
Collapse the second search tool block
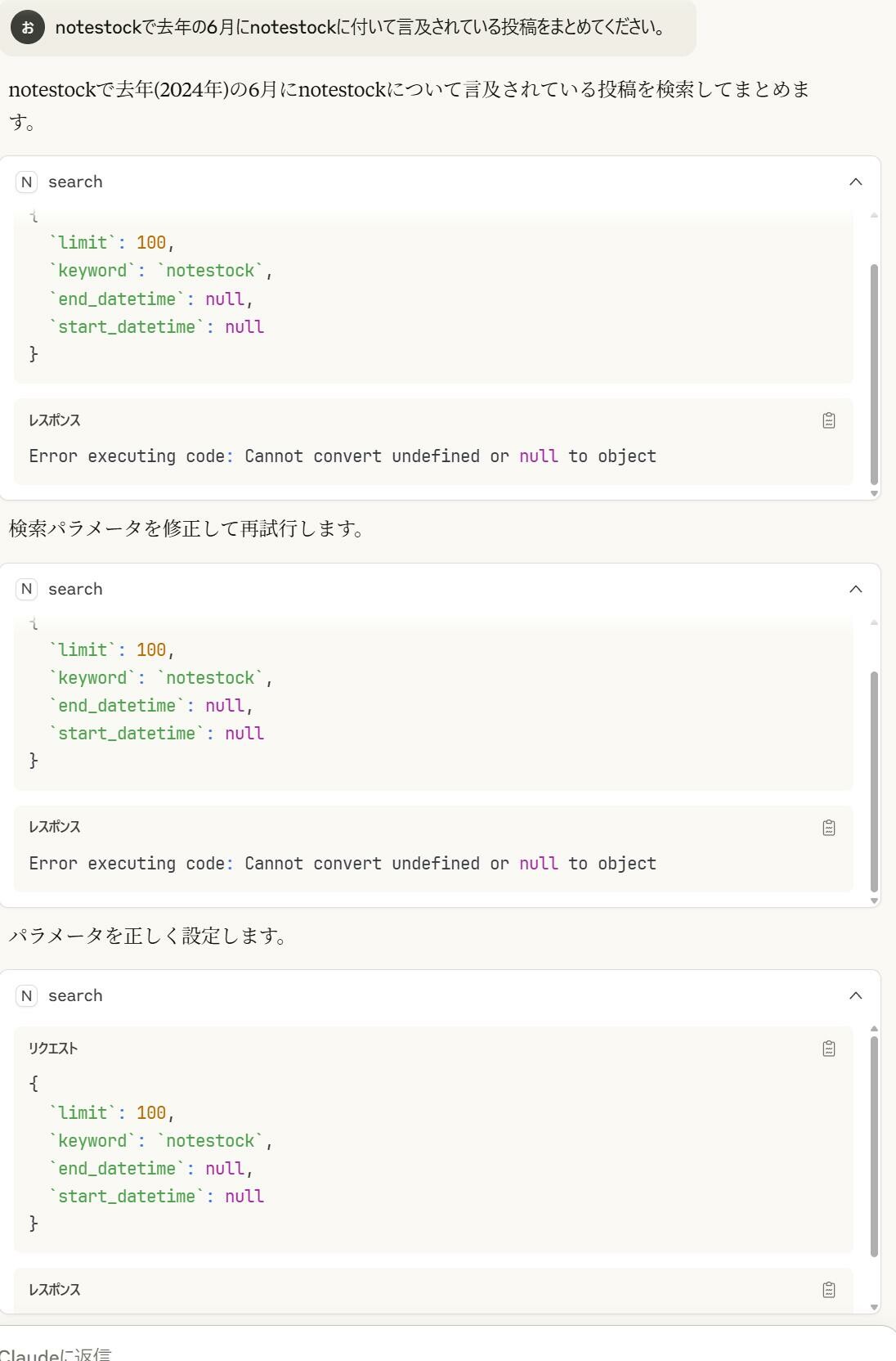tap(855, 589)
